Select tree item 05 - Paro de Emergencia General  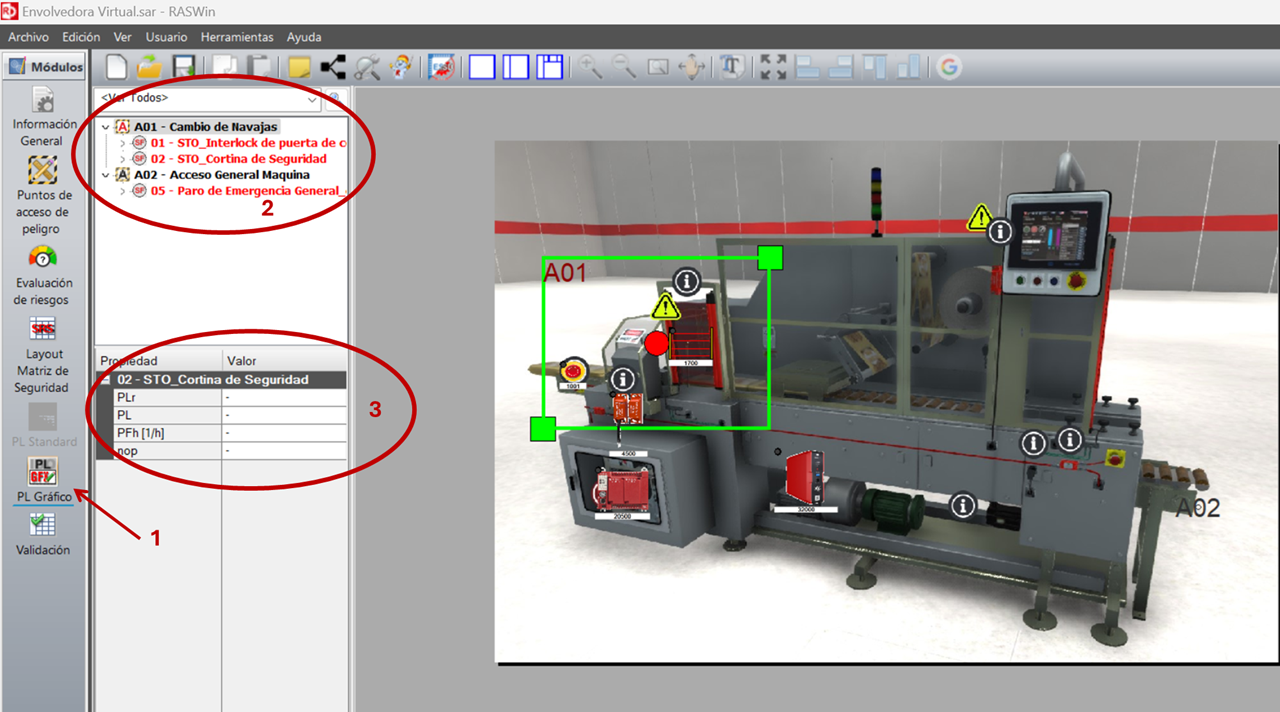tap(248, 191)
